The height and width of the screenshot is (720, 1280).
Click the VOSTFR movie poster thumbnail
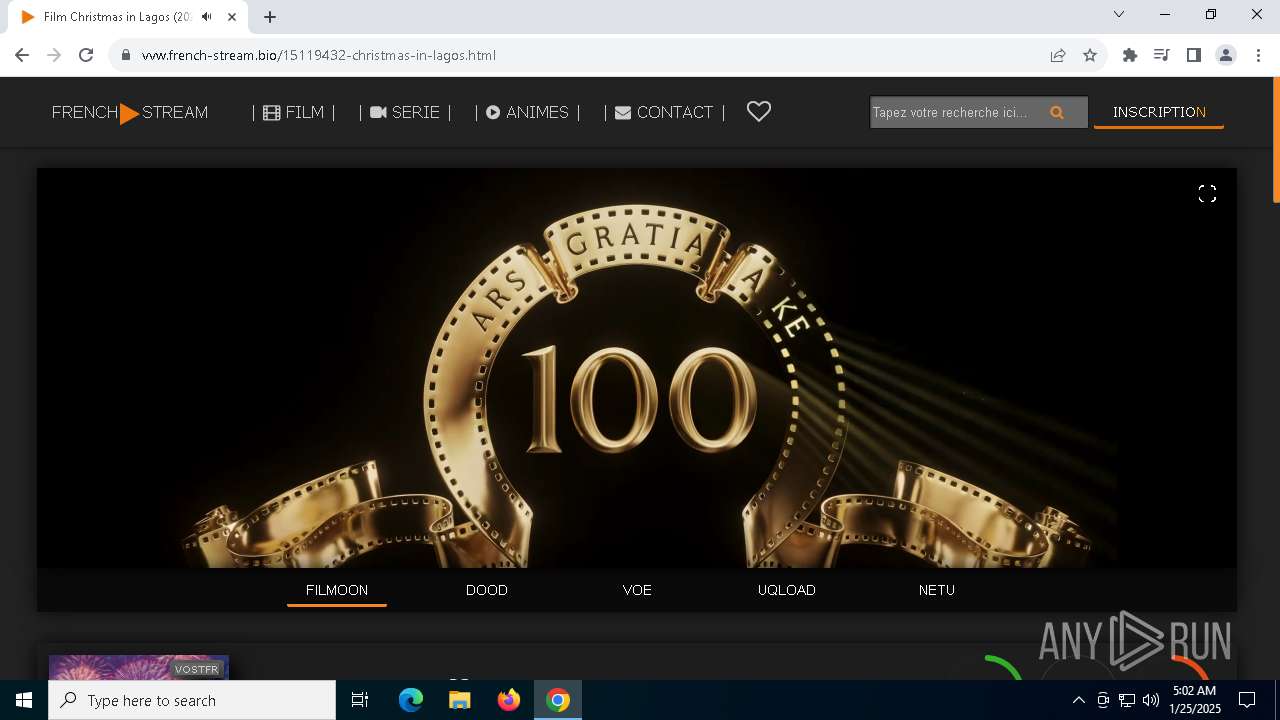coord(139,667)
